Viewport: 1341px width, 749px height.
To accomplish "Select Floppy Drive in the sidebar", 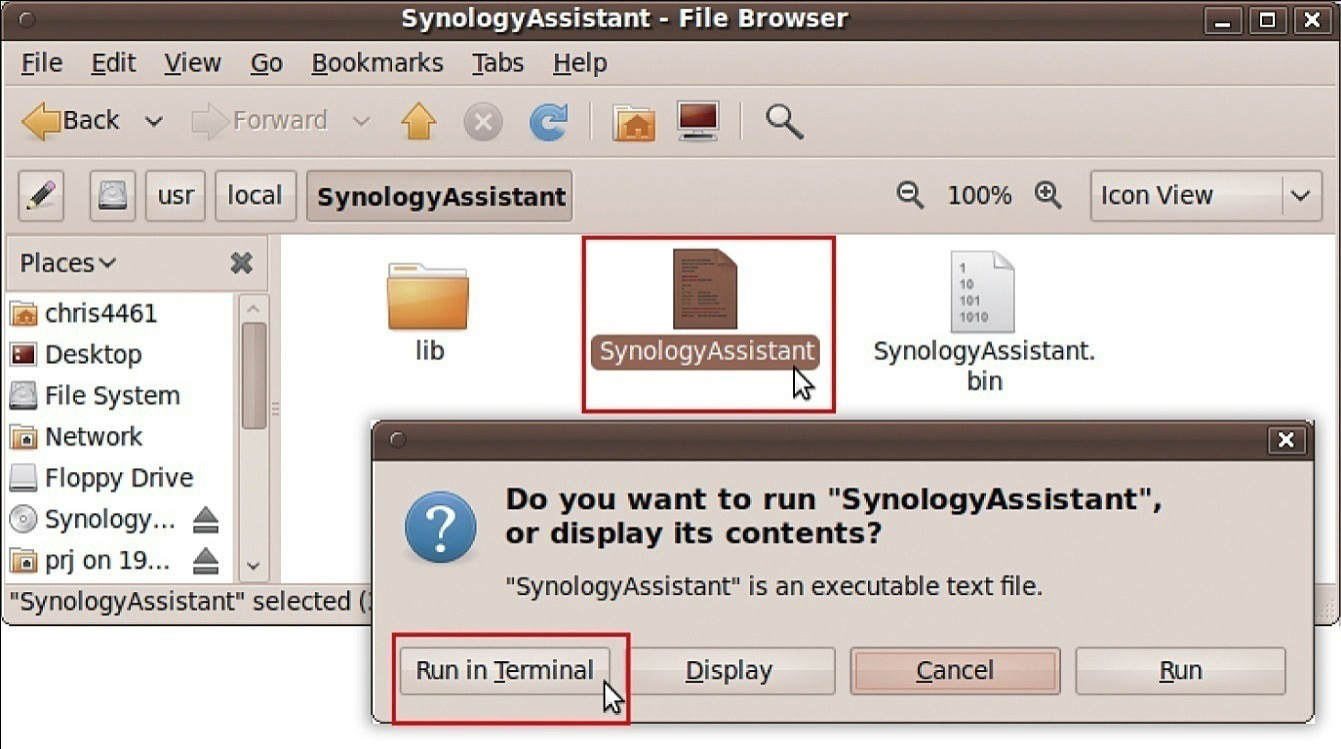I will tap(101, 477).
